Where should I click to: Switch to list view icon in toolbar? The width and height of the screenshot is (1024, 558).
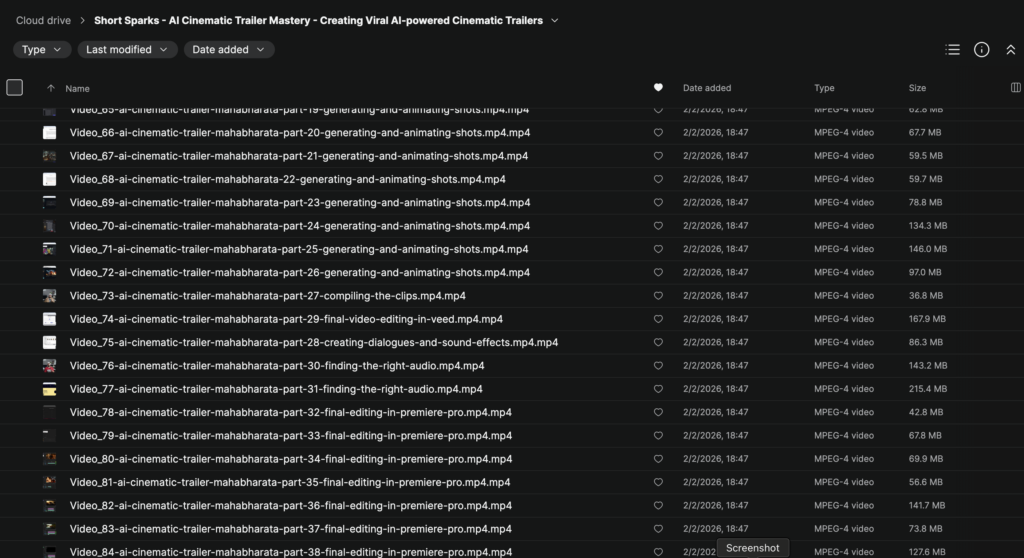[x=952, y=50]
